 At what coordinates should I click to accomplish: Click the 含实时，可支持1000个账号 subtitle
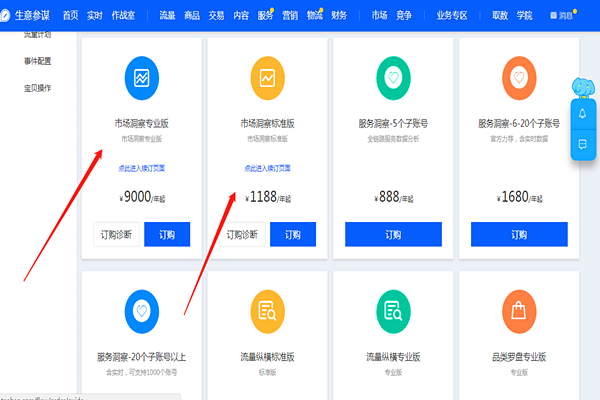142,372
